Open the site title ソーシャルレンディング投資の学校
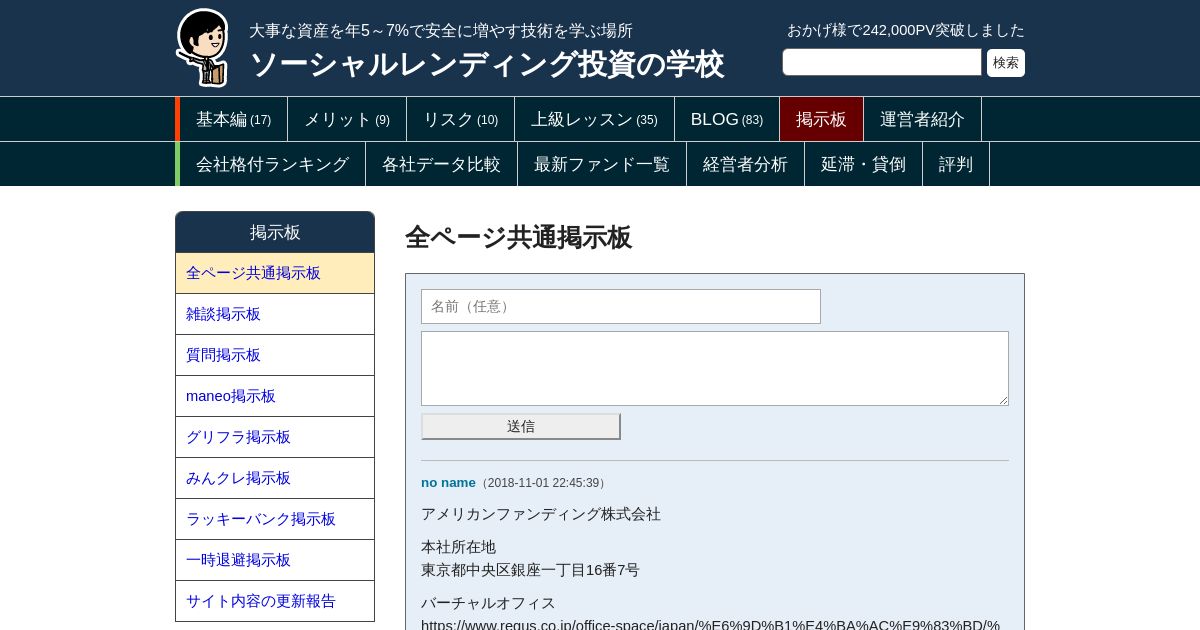 coord(486,64)
